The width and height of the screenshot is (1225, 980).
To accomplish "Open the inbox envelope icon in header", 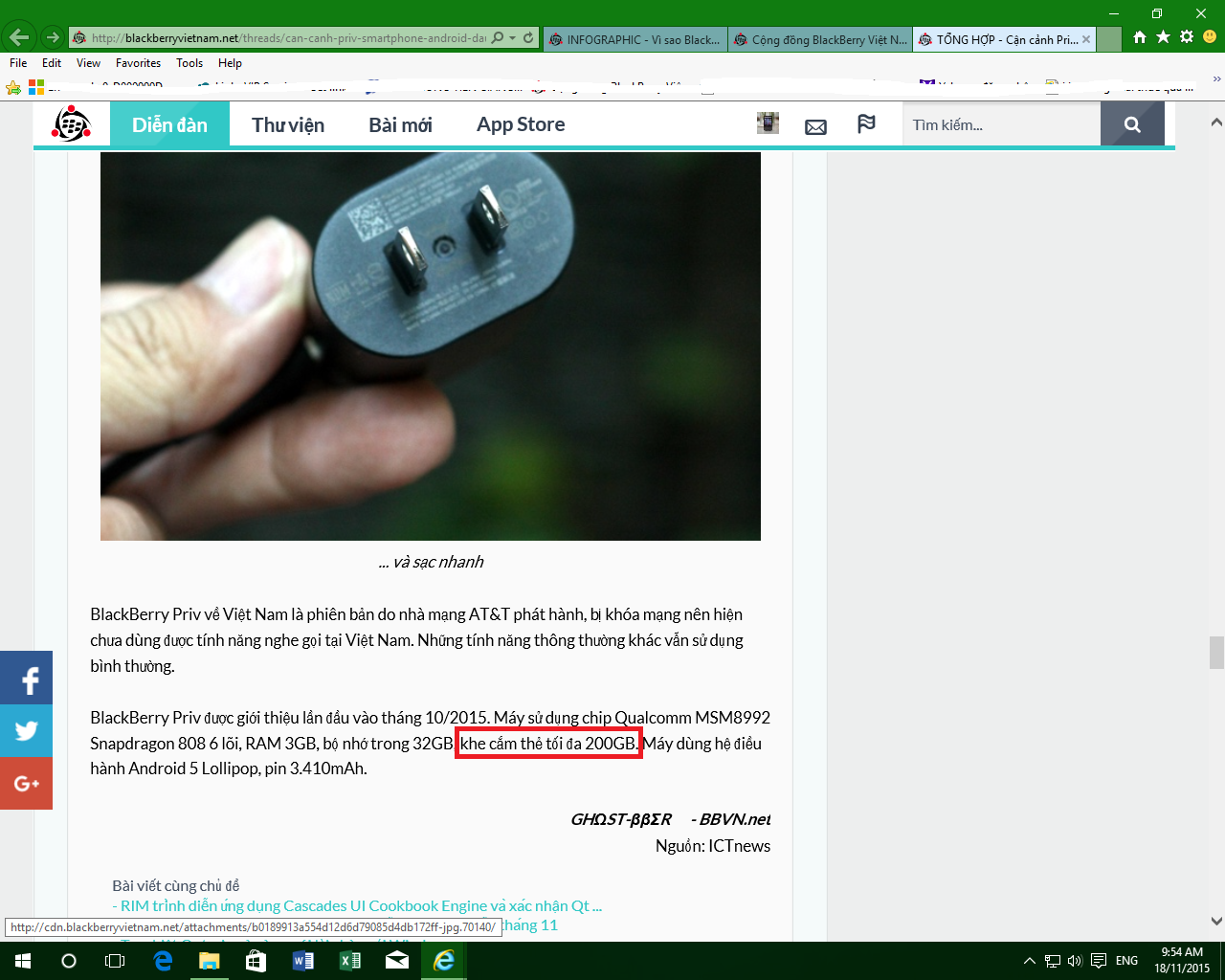I will [x=815, y=125].
